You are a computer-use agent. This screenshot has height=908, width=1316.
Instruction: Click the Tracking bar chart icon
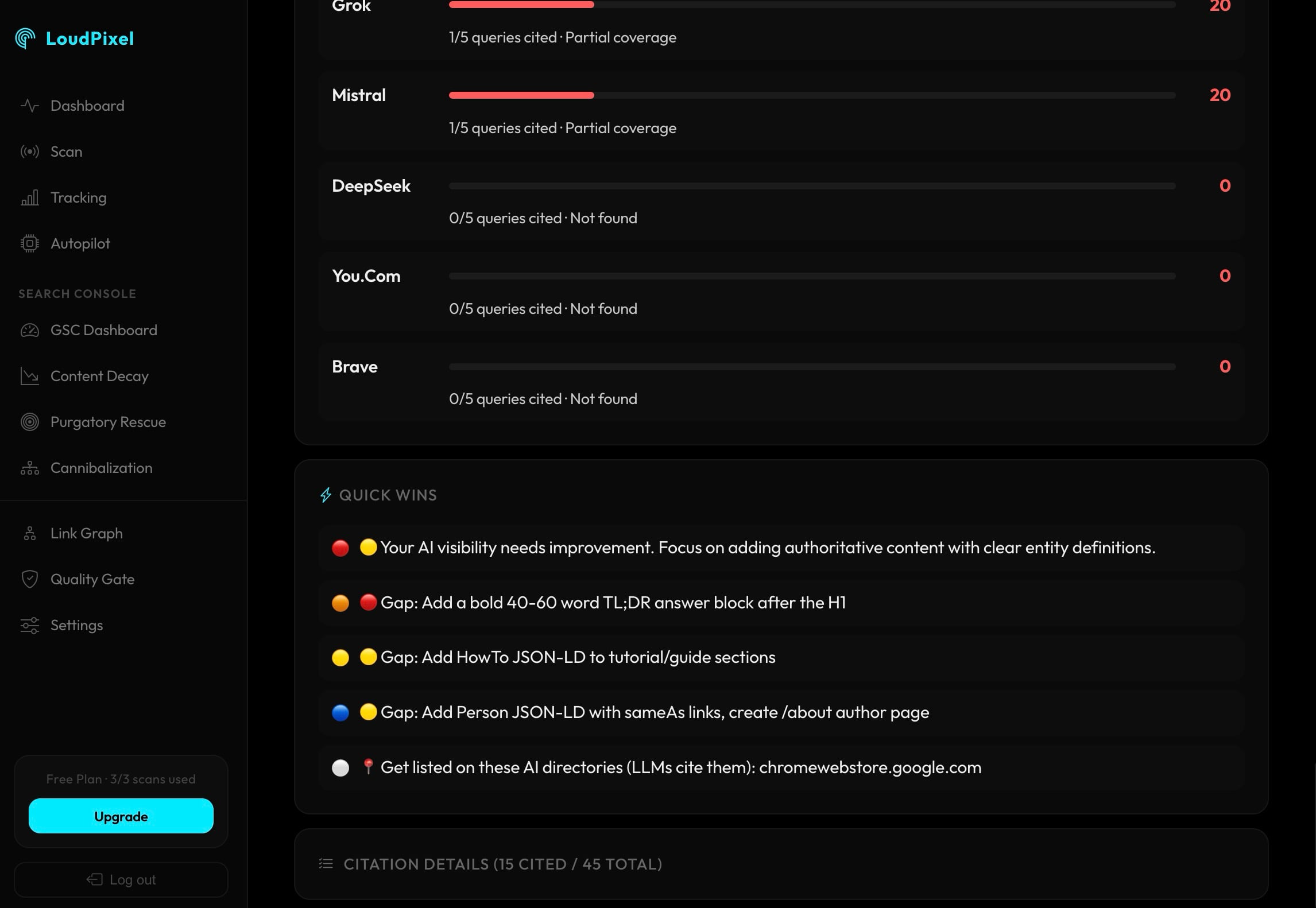click(29, 197)
